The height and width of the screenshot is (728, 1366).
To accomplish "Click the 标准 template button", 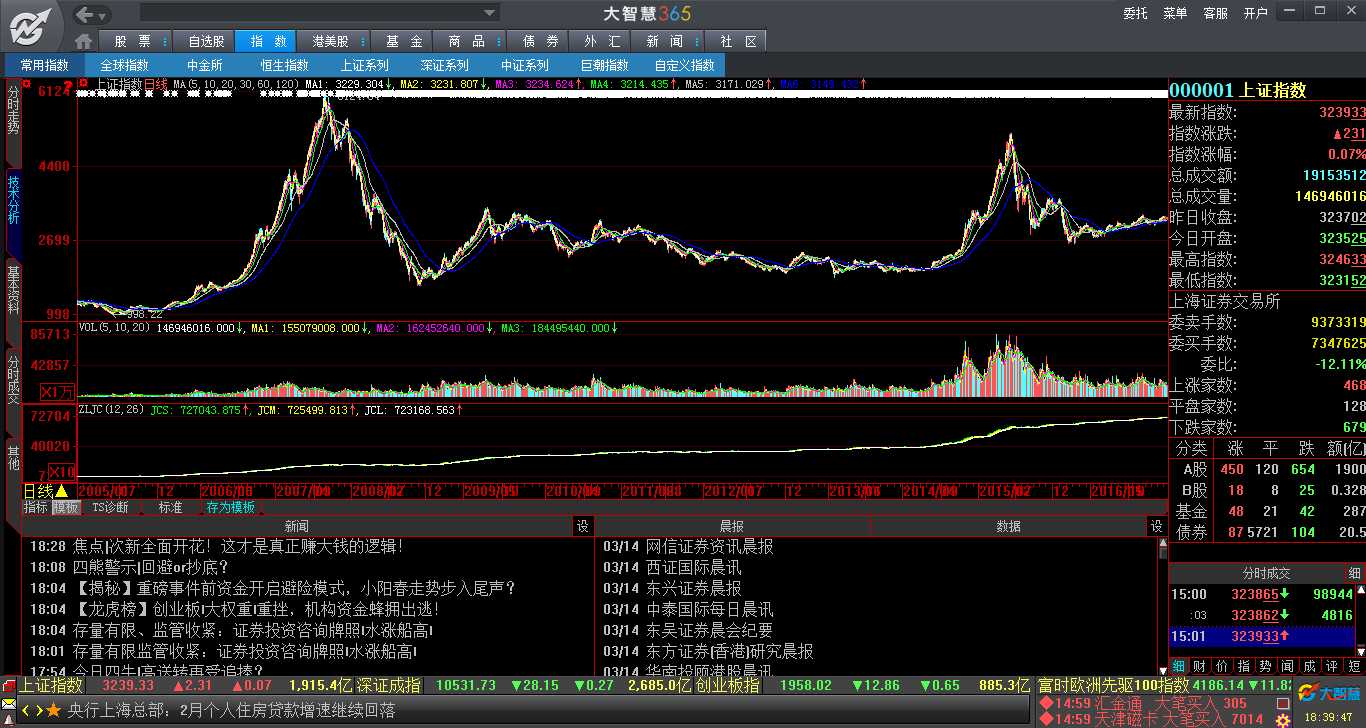I will (170, 507).
